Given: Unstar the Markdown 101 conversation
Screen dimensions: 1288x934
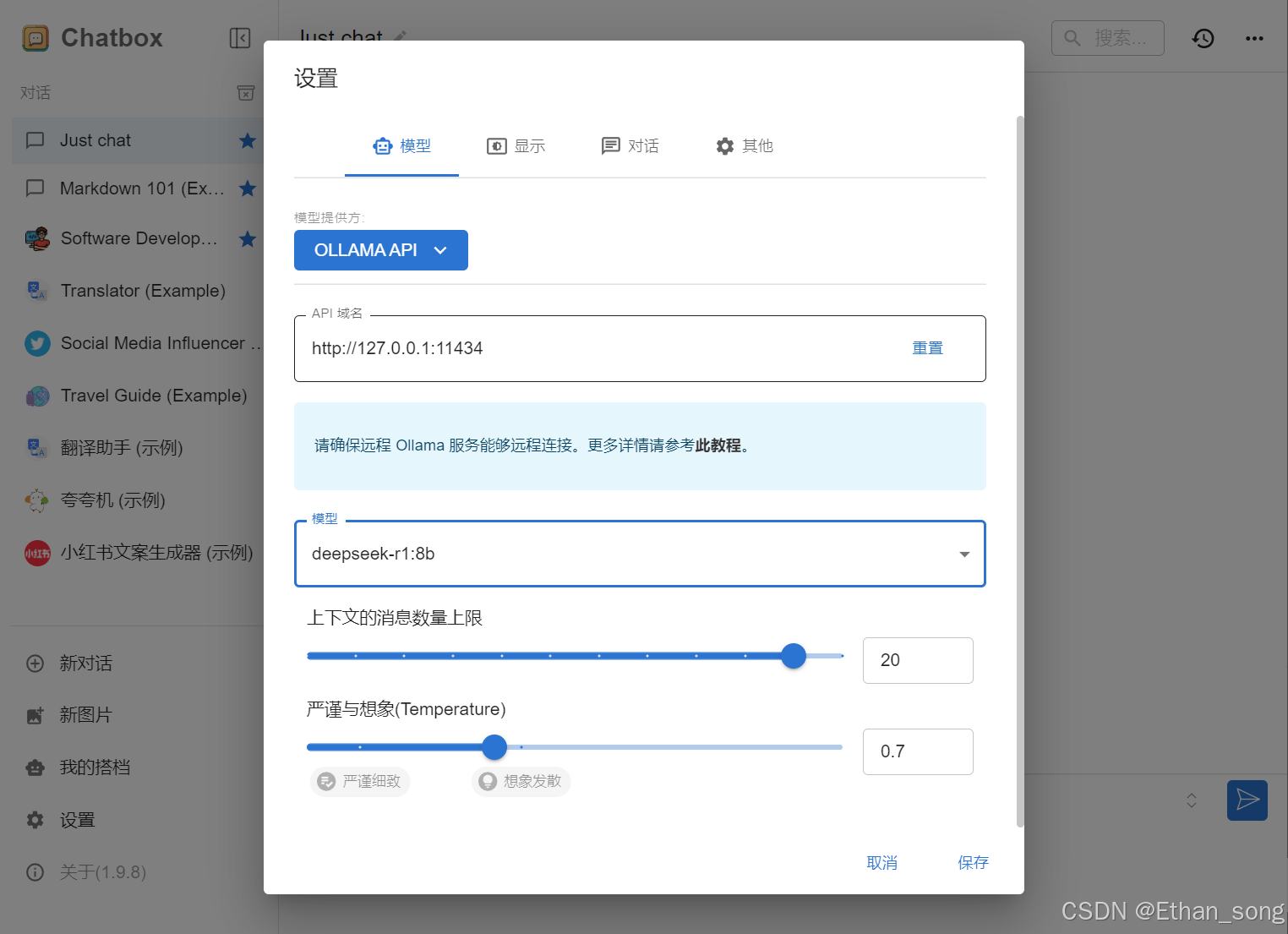Looking at the screenshot, I should click(248, 188).
